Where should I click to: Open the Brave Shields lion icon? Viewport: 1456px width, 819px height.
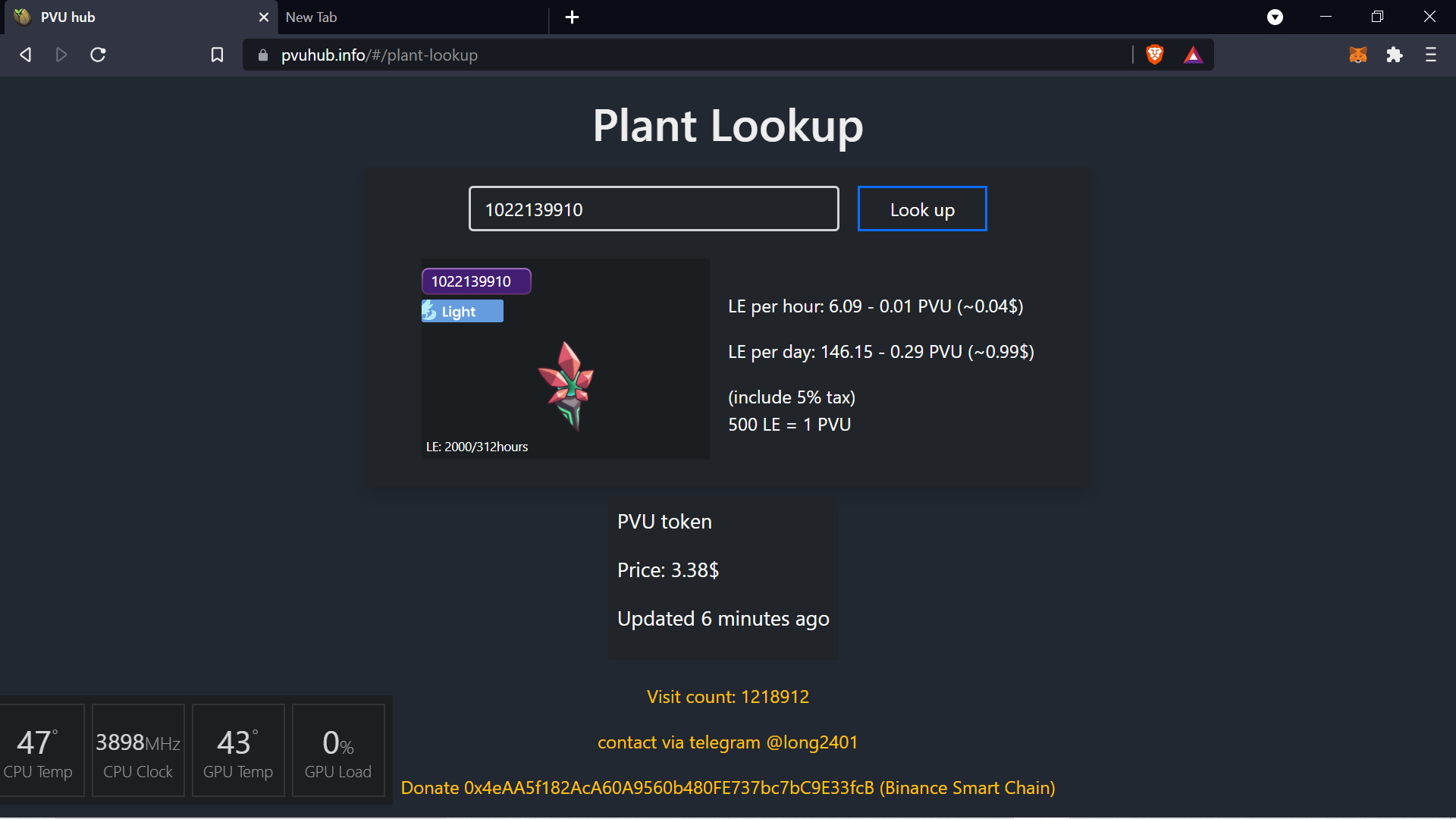pos(1155,55)
